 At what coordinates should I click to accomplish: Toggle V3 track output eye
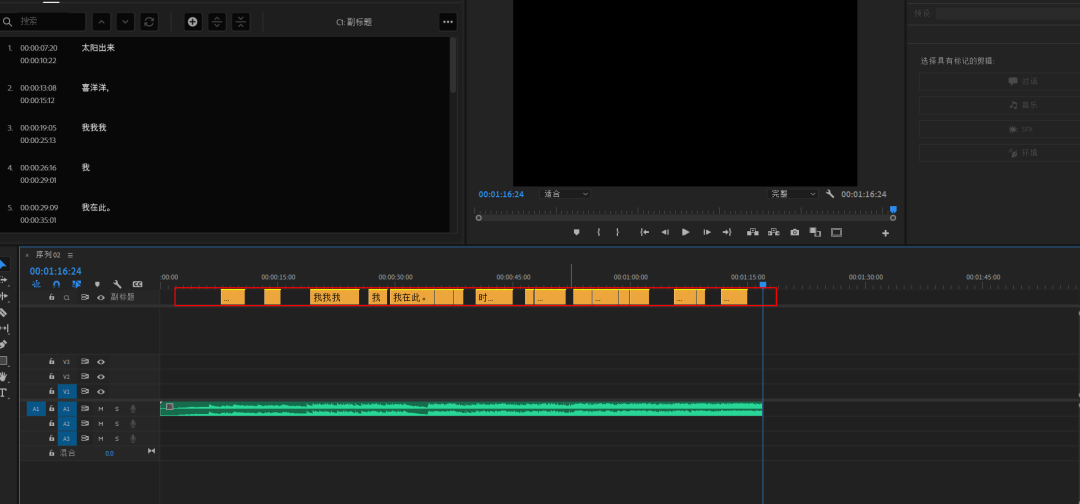pos(101,361)
